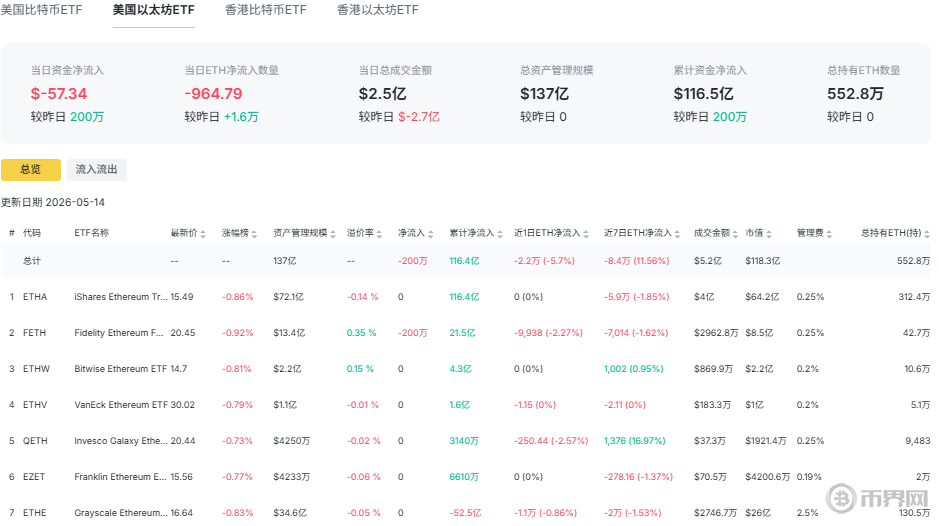Click ETHV's $183.3万 trading volume
939x526 pixels.
712,404
